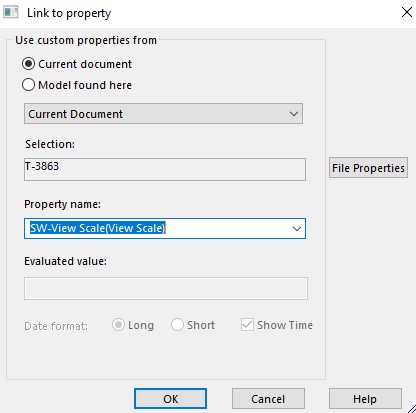The height and width of the screenshot is (413, 416).
Task: Click the Cancel button
Action: pos(268,398)
